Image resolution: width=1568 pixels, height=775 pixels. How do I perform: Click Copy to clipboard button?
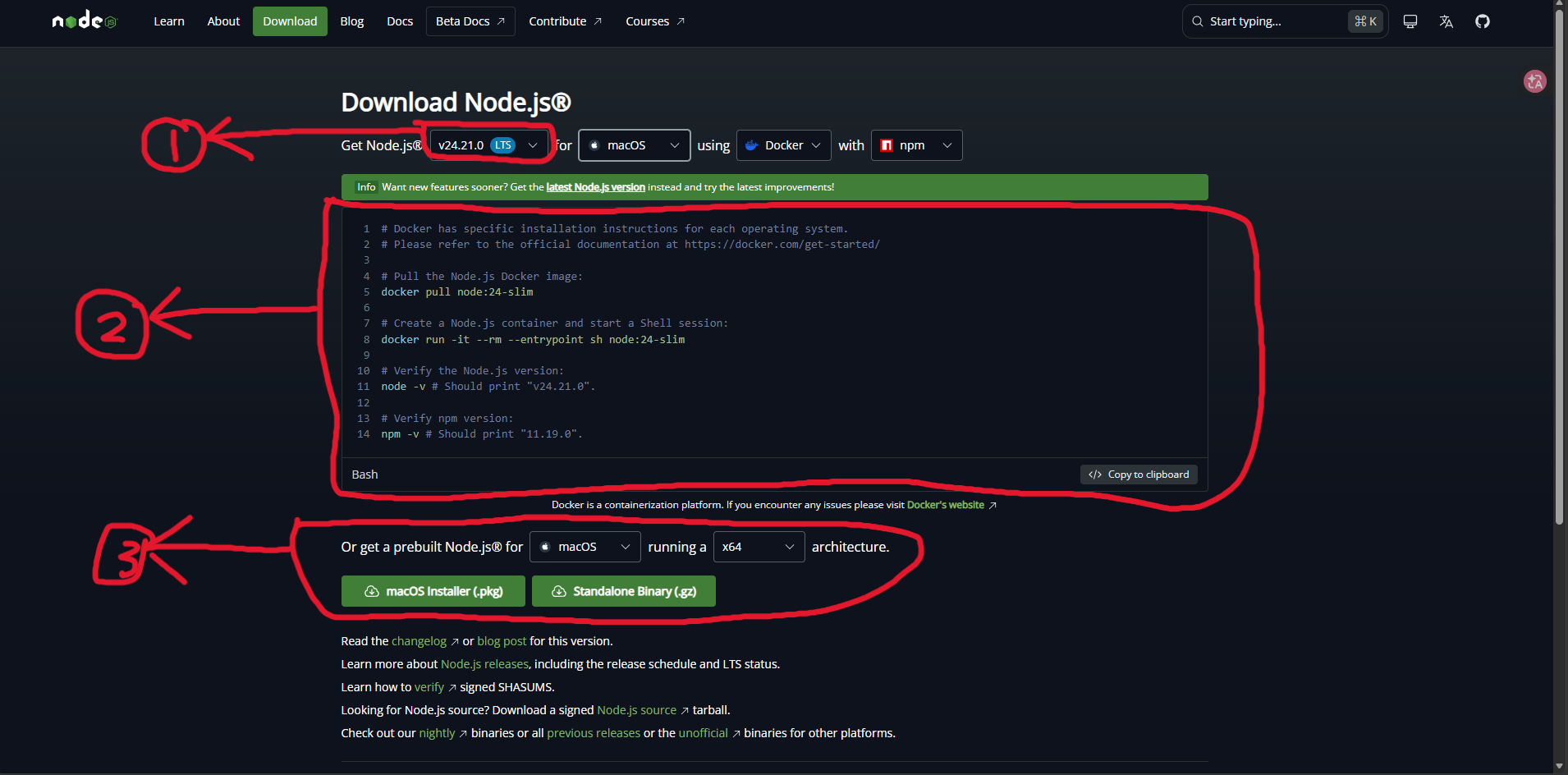click(x=1139, y=475)
